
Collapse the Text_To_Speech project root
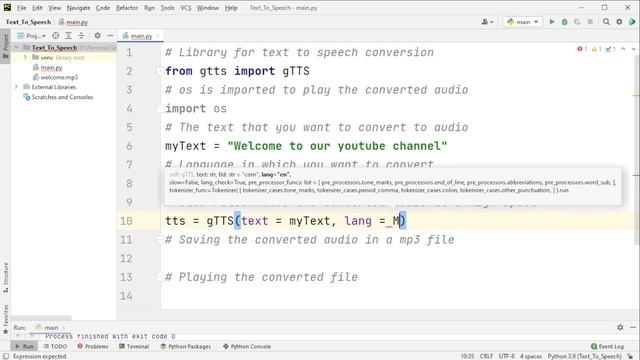click(16, 48)
